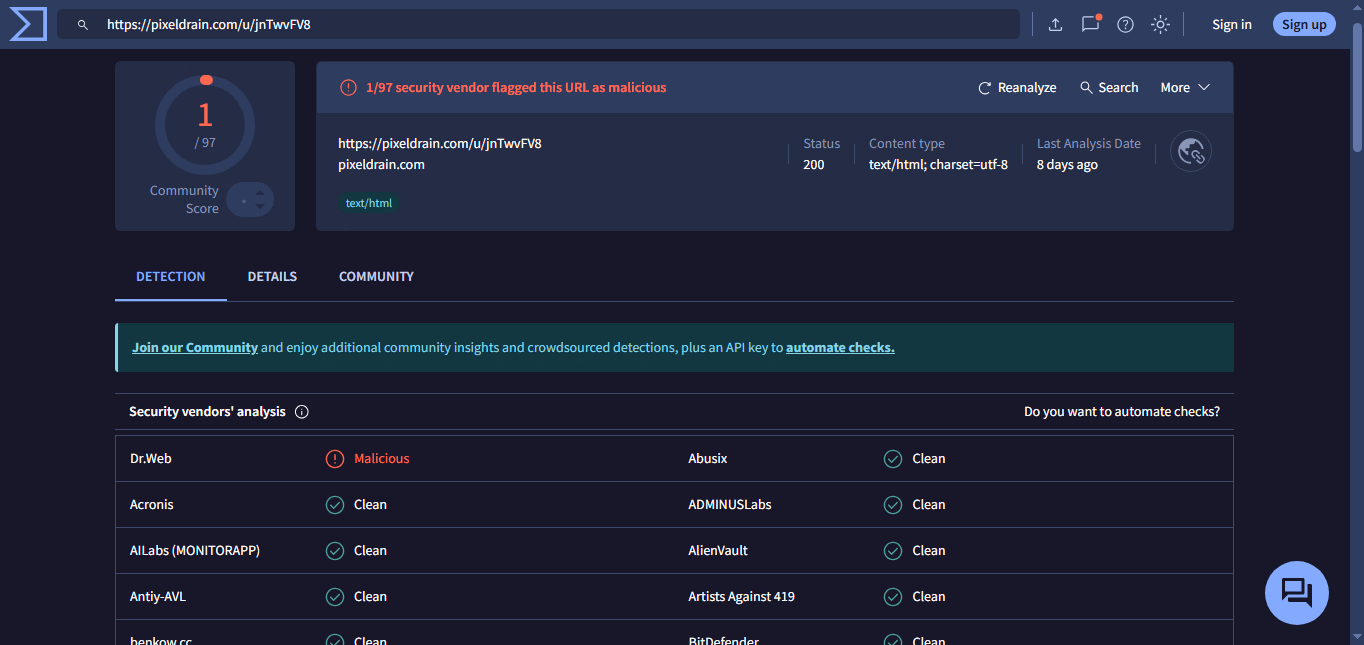Click the flagged as malicious banner text
1364x645 pixels.
point(516,88)
